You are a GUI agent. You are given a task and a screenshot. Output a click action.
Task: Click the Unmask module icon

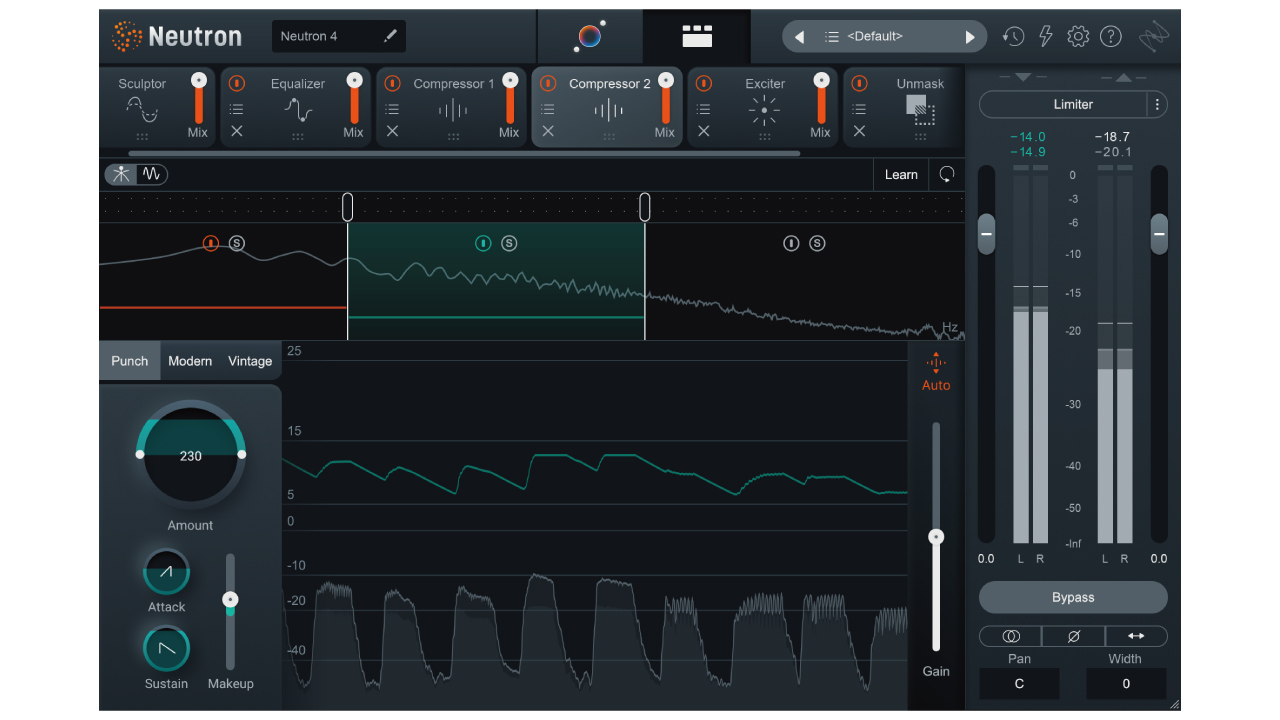[920, 110]
